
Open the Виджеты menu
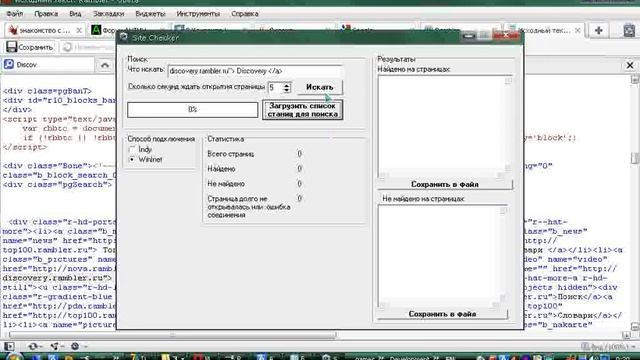[150, 13]
